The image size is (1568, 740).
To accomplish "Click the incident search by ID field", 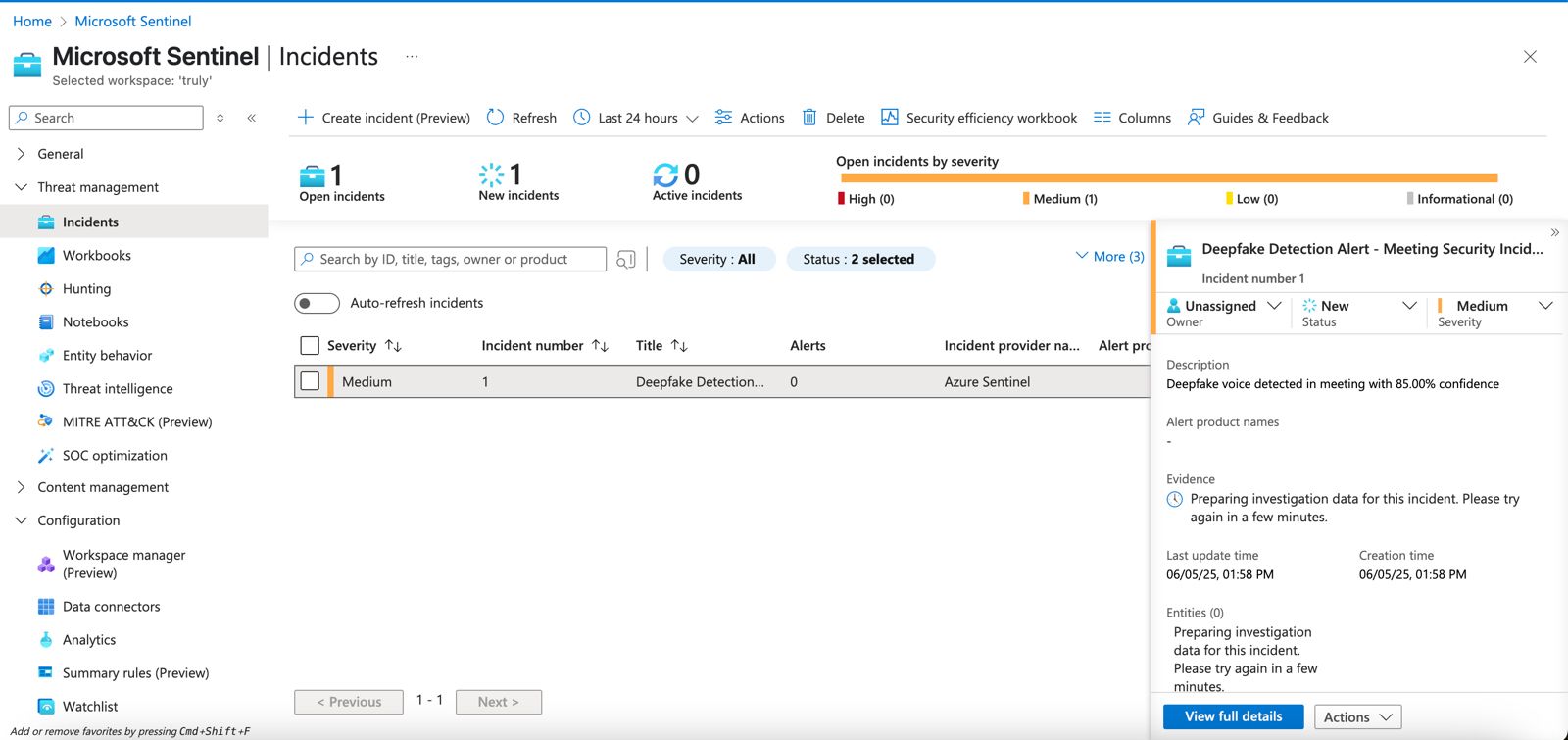I will pos(451,259).
